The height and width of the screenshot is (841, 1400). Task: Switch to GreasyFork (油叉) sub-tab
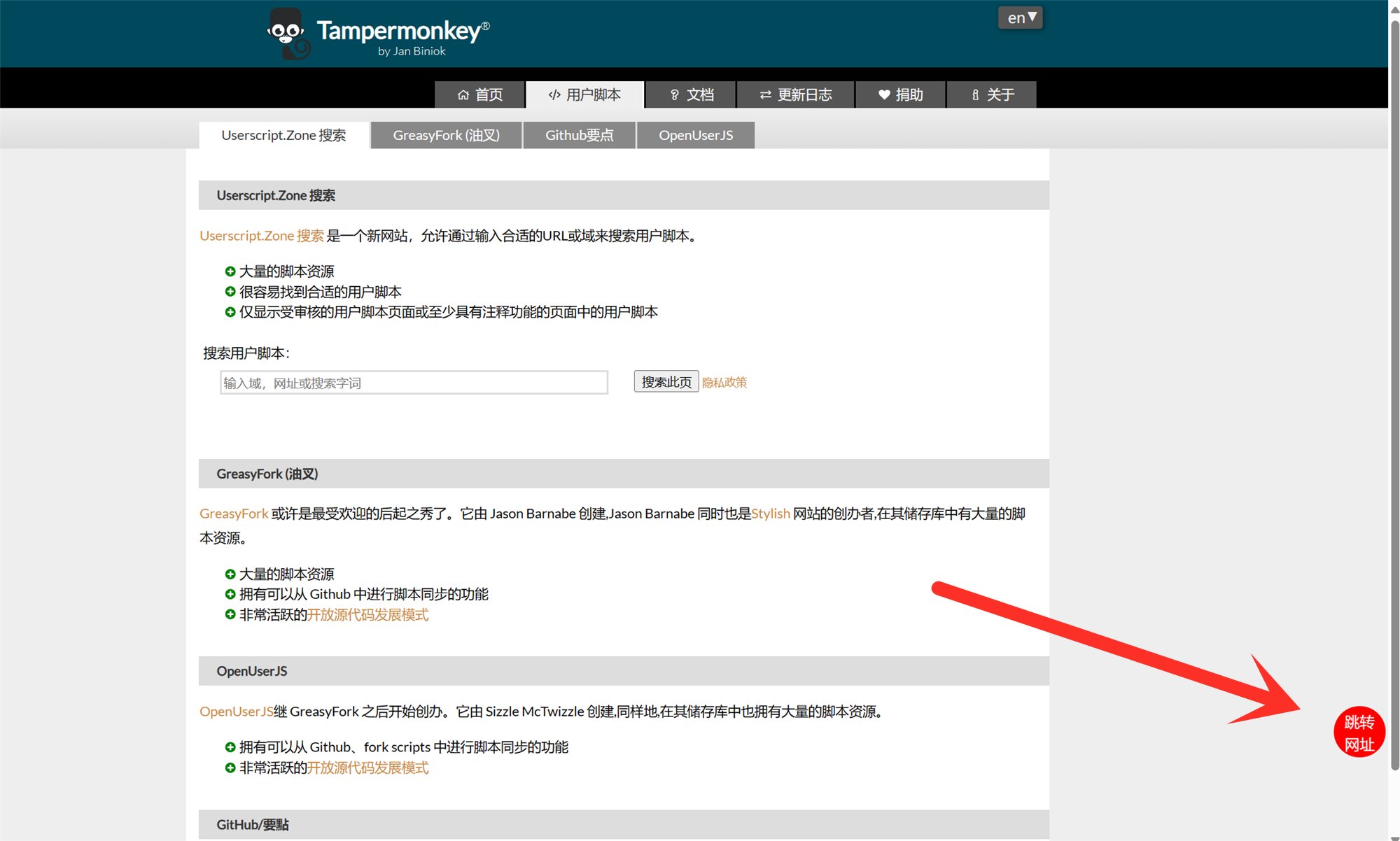(446, 135)
